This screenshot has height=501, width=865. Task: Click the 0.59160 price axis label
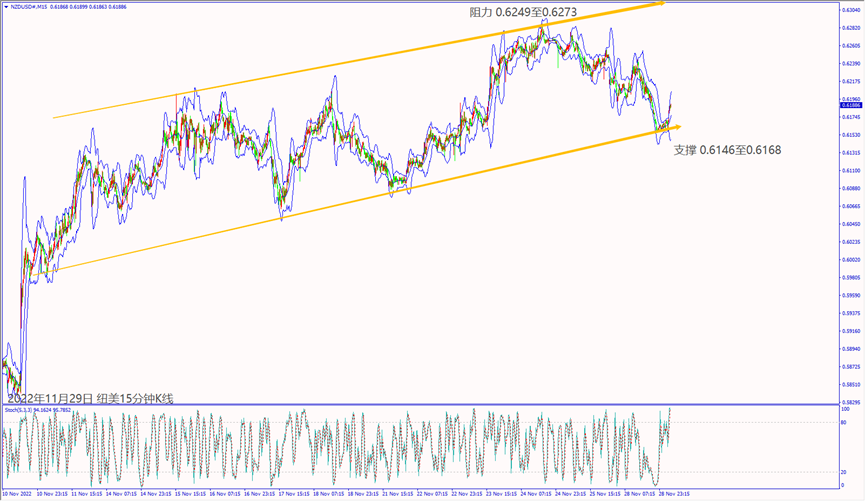[851, 331]
